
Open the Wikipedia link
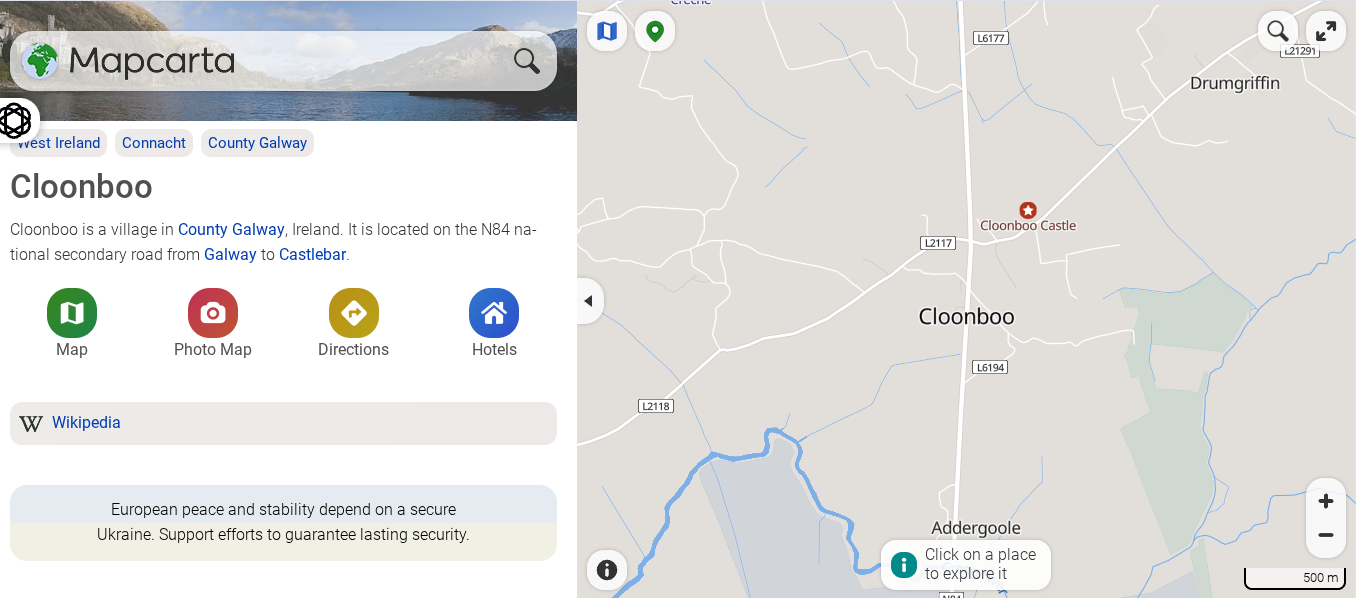[x=86, y=423]
